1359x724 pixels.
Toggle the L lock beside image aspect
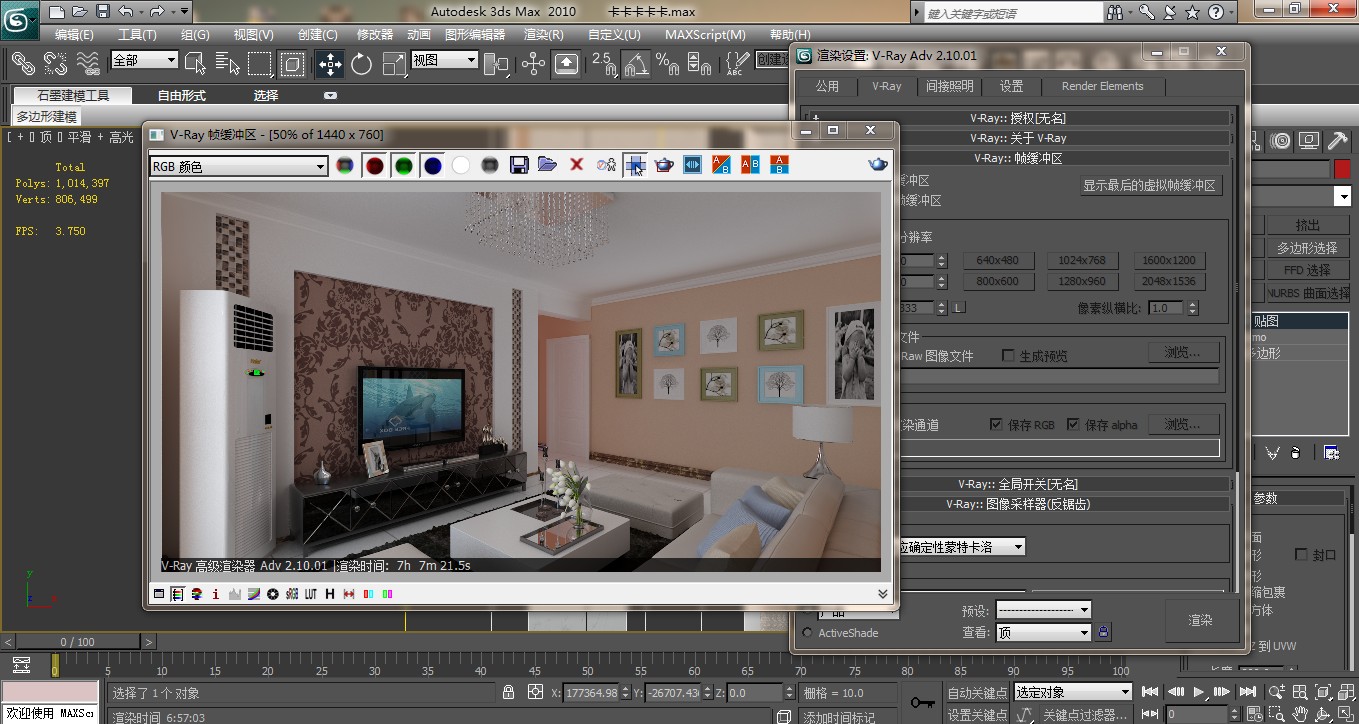958,308
